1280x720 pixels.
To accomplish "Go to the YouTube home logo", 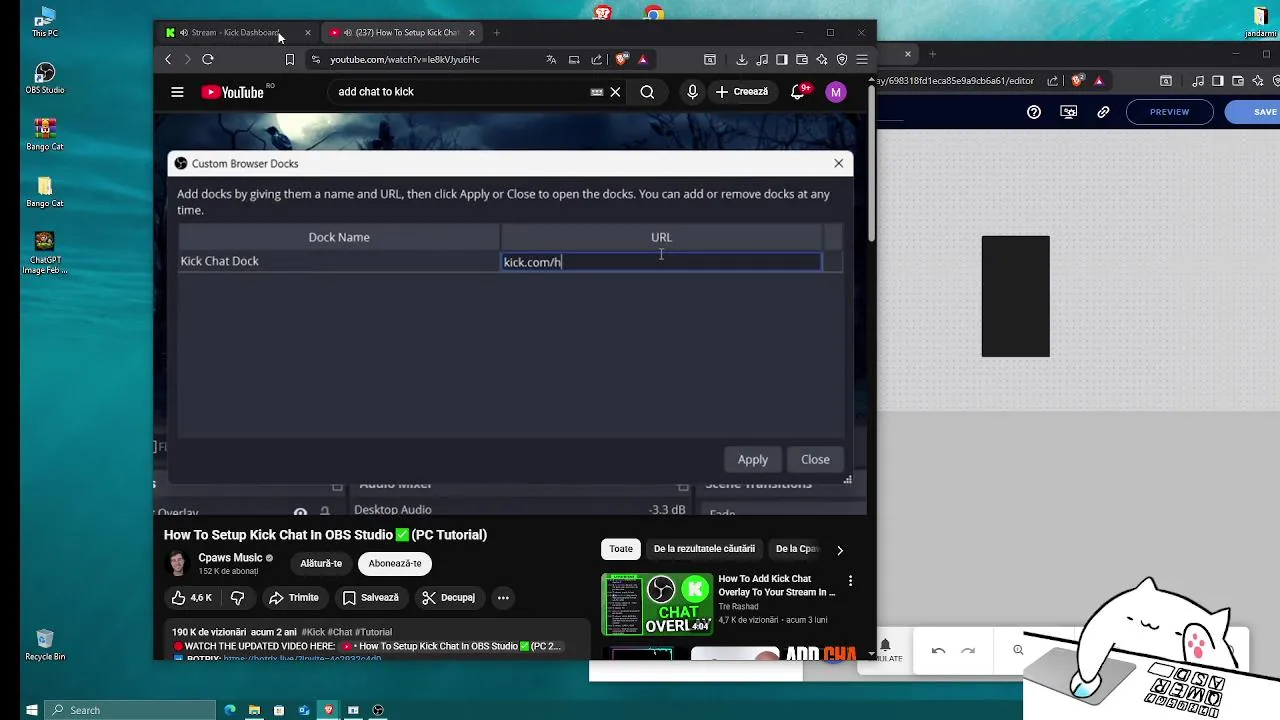I will pyautogui.click(x=233, y=92).
